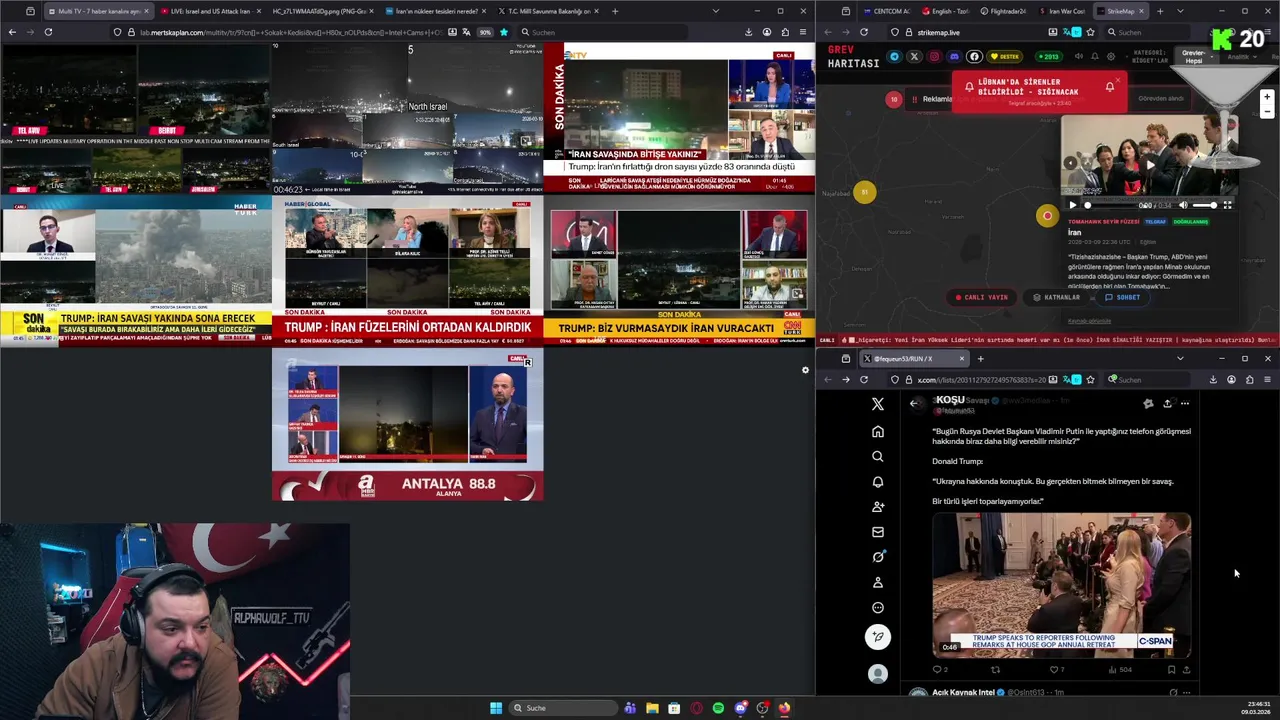The image size is (1280, 720).
Task: Expand tab list in Multi TV browser
Action: point(715,11)
